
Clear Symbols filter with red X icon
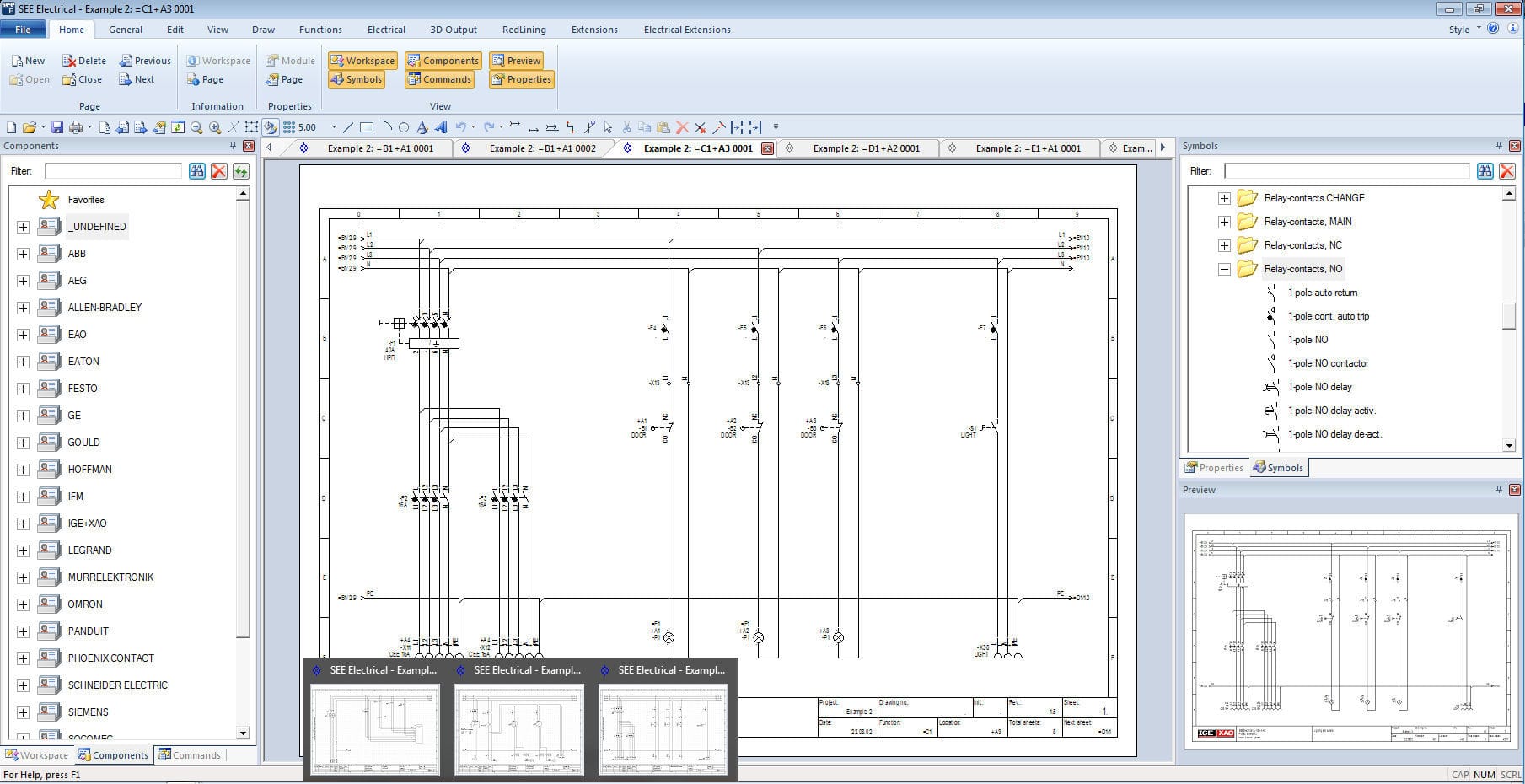[1507, 171]
